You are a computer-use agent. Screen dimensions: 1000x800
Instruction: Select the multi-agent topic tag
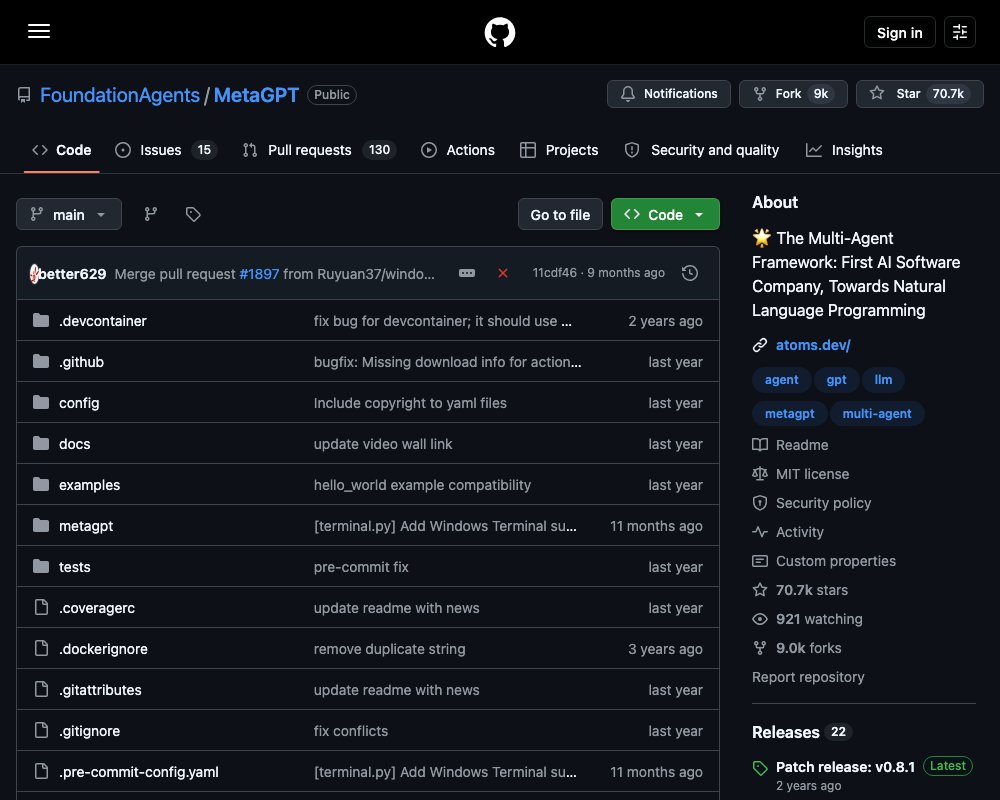pyautogui.click(x=877, y=413)
